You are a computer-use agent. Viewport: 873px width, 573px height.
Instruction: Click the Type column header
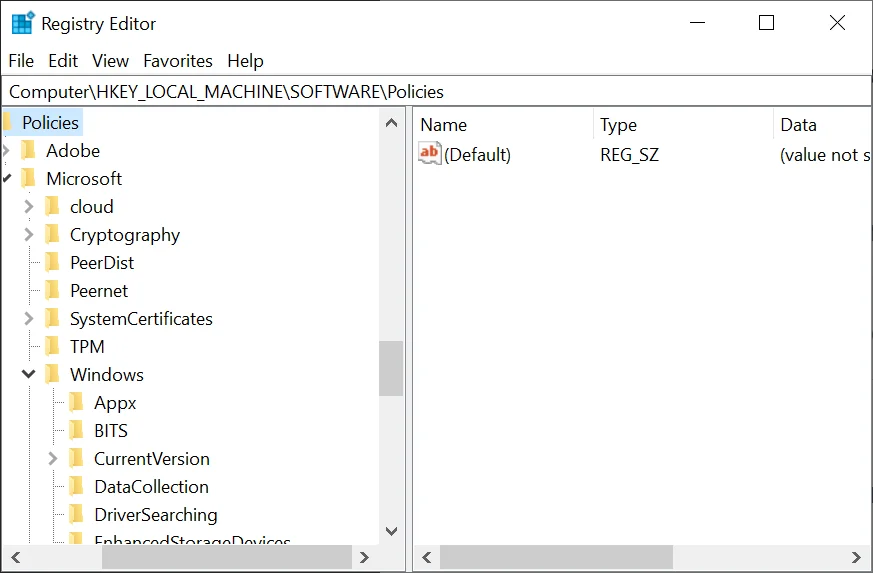pos(684,125)
